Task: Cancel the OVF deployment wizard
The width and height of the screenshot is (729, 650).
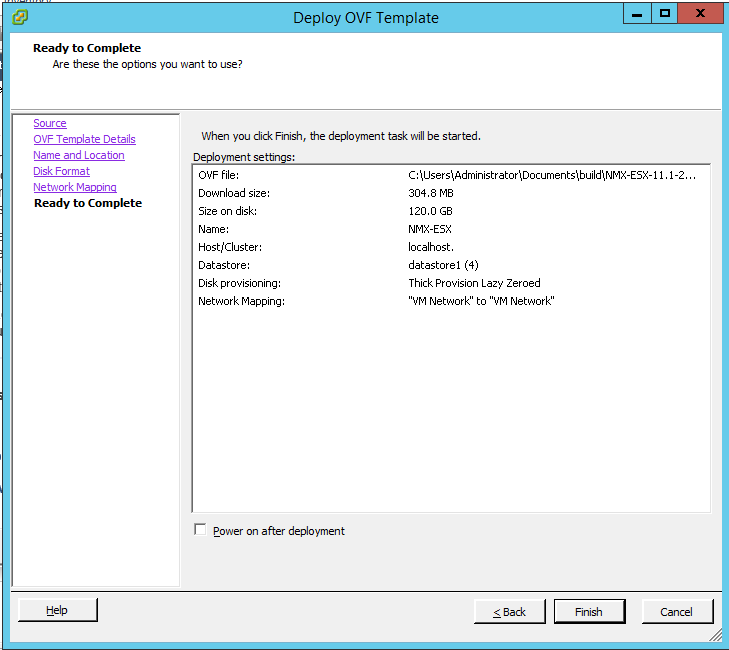Action: (x=677, y=611)
